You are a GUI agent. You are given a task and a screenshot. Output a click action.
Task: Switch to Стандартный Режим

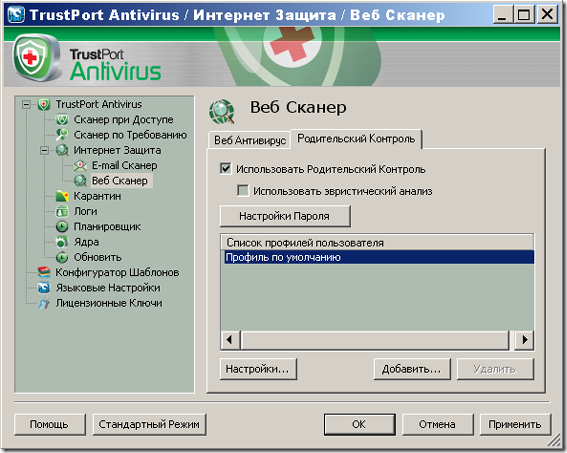(x=149, y=424)
